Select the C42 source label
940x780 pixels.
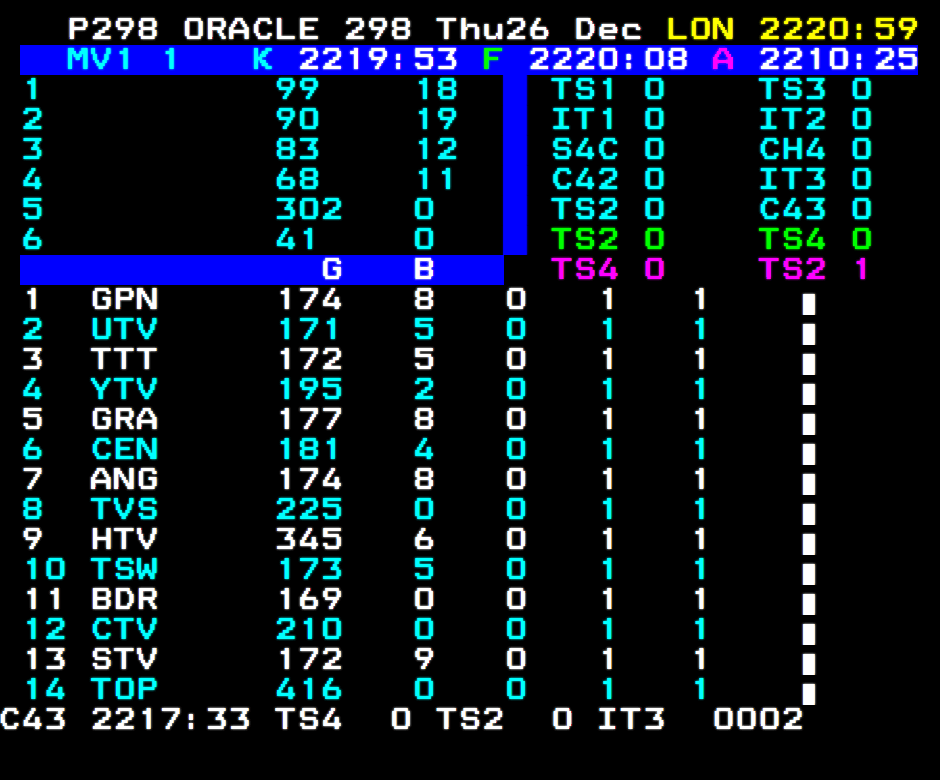point(585,179)
